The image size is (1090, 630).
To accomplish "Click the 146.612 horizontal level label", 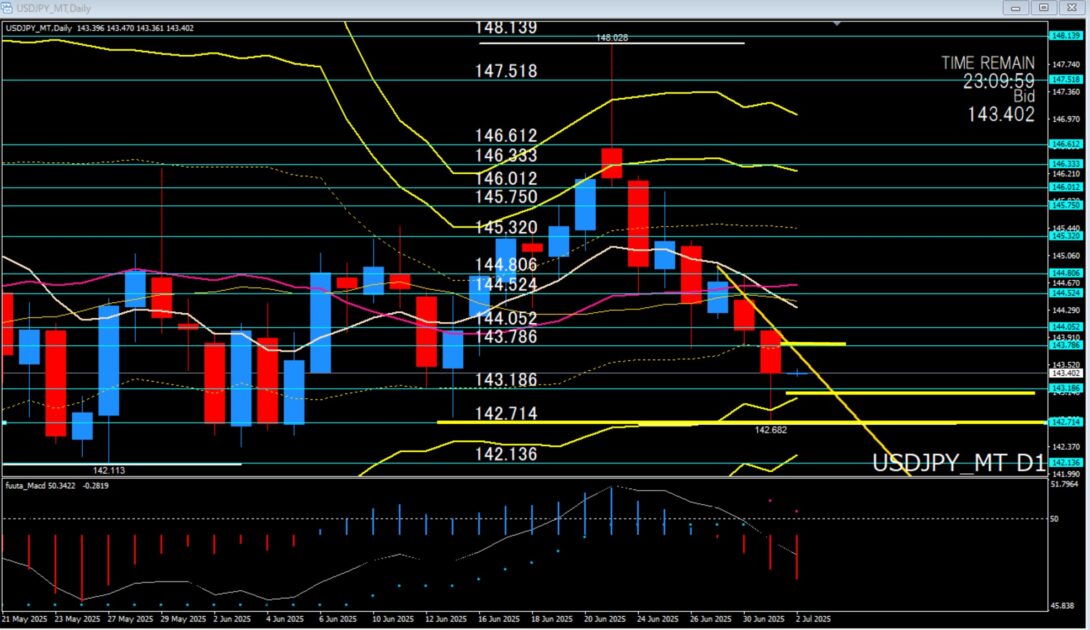I will coord(506,136).
